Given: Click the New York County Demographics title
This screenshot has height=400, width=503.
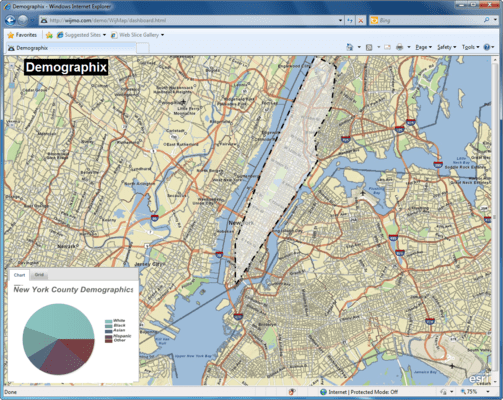Looking at the screenshot, I should (x=73, y=289).
